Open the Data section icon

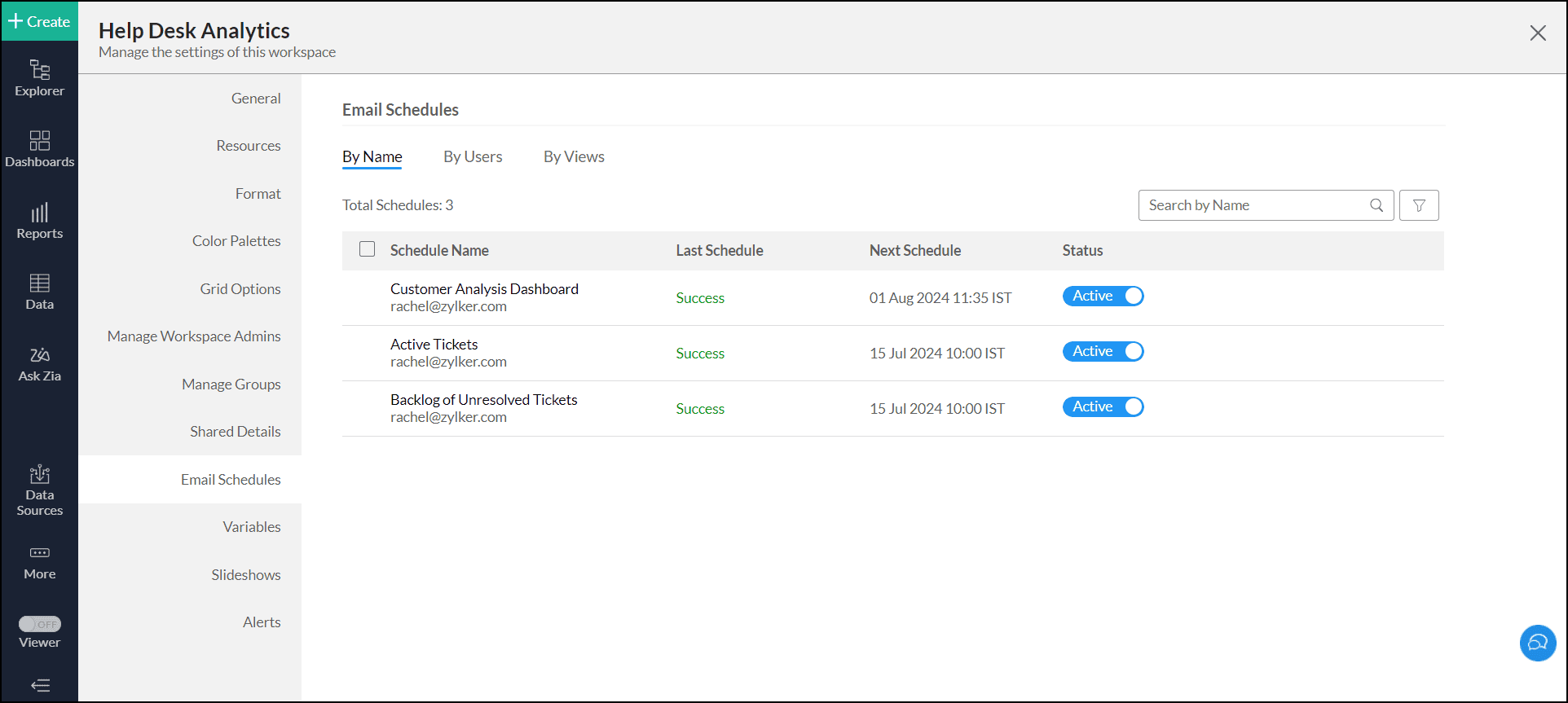click(x=39, y=292)
